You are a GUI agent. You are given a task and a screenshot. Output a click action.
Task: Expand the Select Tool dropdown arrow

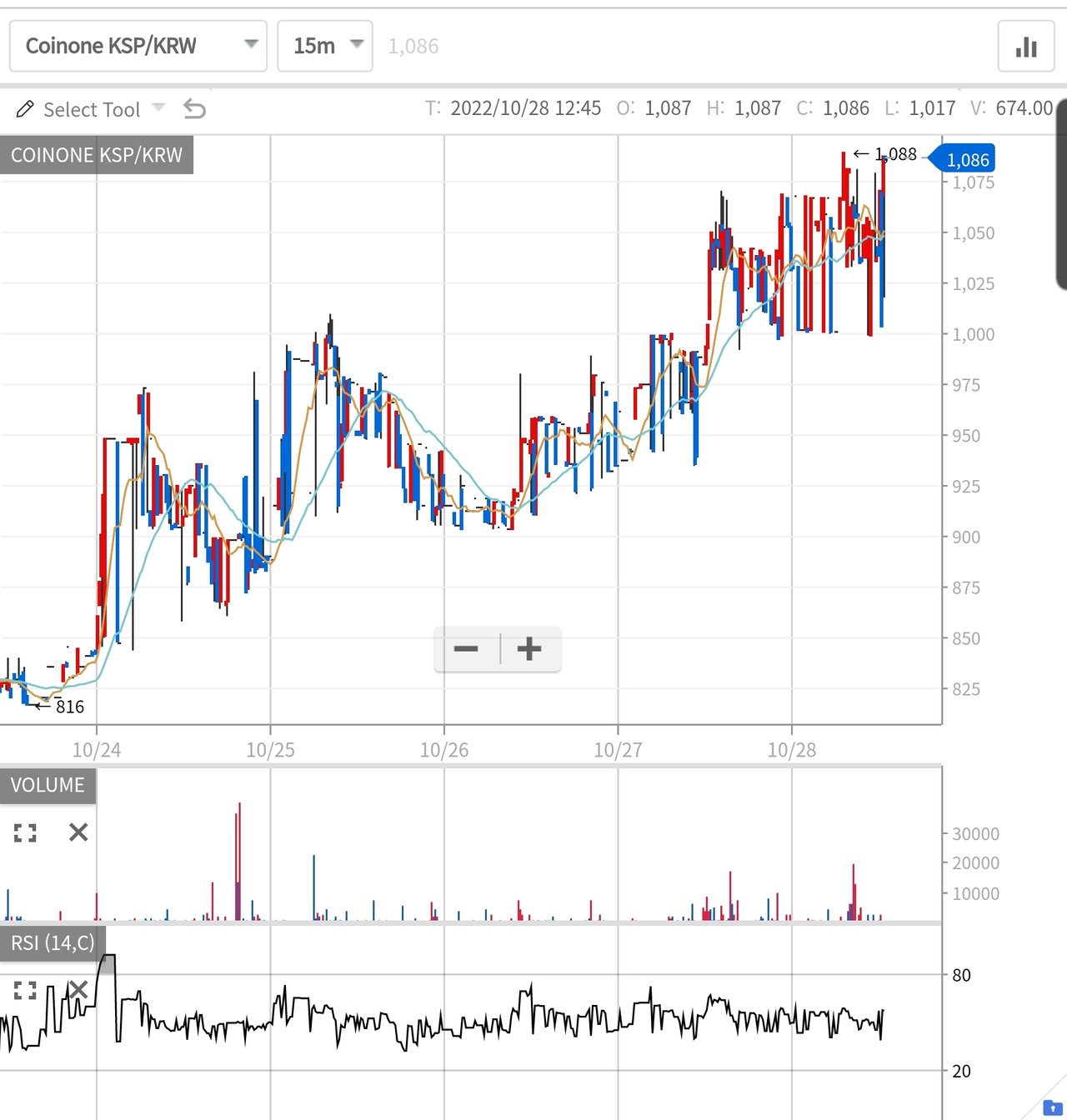tap(158, 107)
